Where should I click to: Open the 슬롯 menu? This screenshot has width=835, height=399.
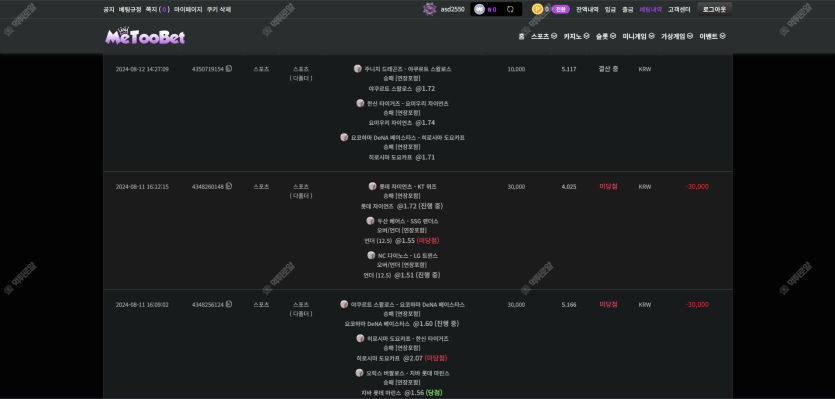click(606, 36)
